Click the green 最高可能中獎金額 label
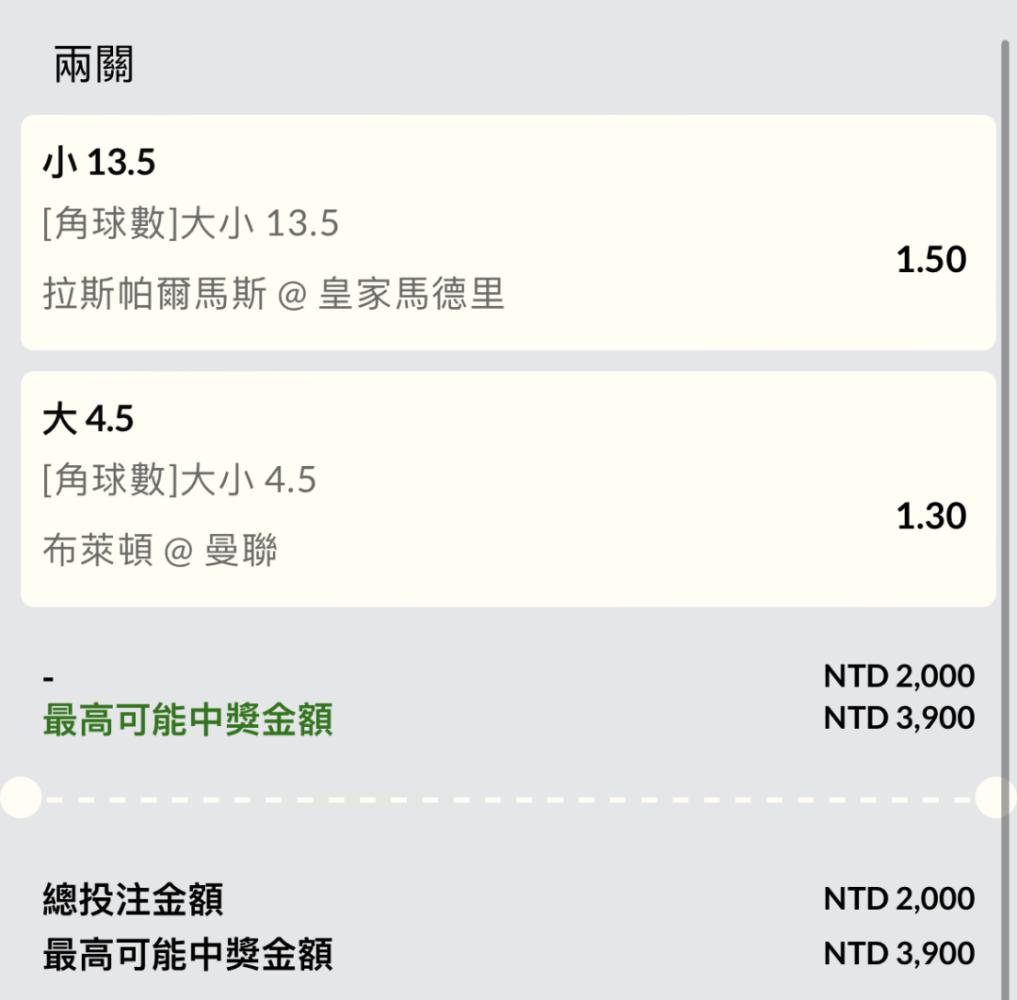Image resolution: width=1017 pixels, height=1000 pixels. pyautogui.click(x=188, y=719)
